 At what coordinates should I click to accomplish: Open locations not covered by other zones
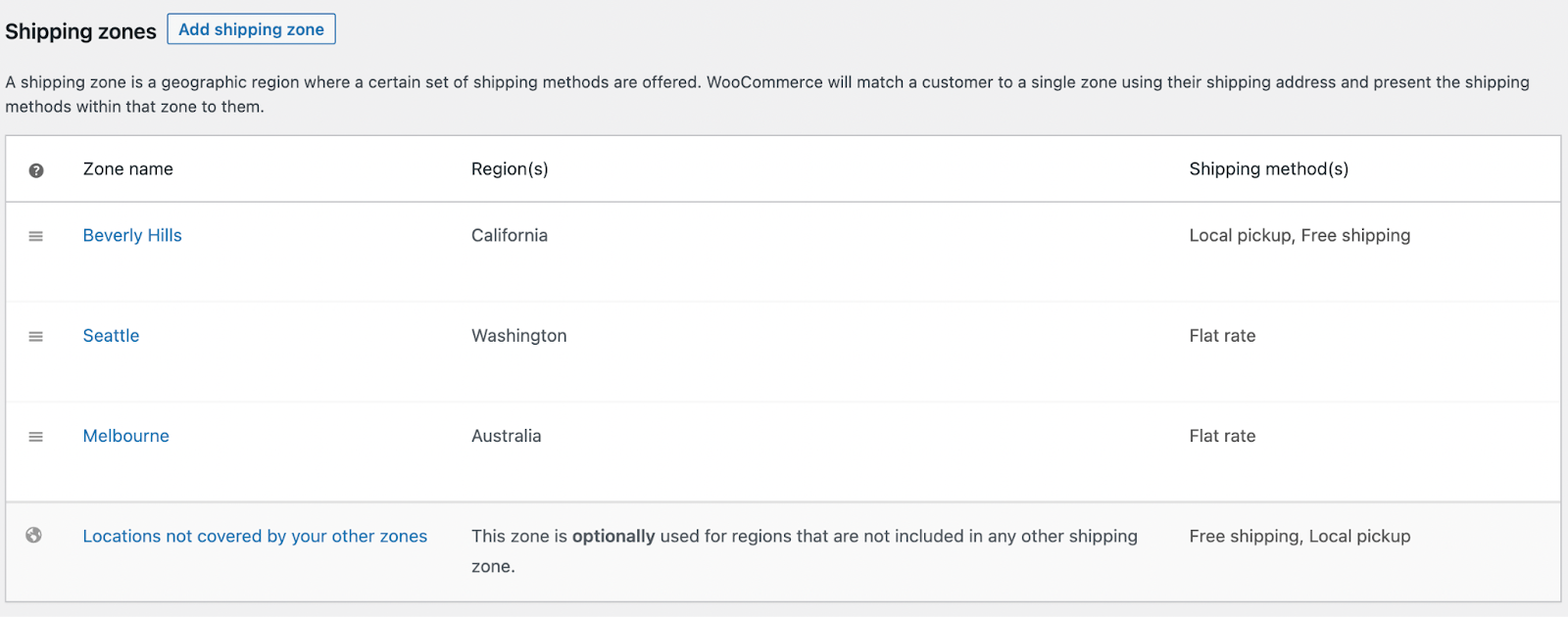click(254, 536)
